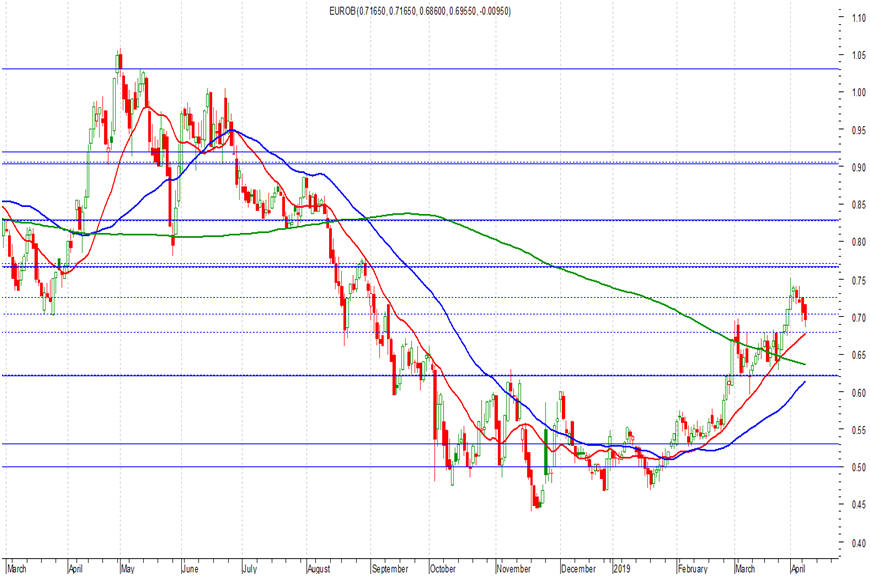Click the 0.80 price axis label
The height and width of the screenshot is (576, 870).
[x=859, y=242]
